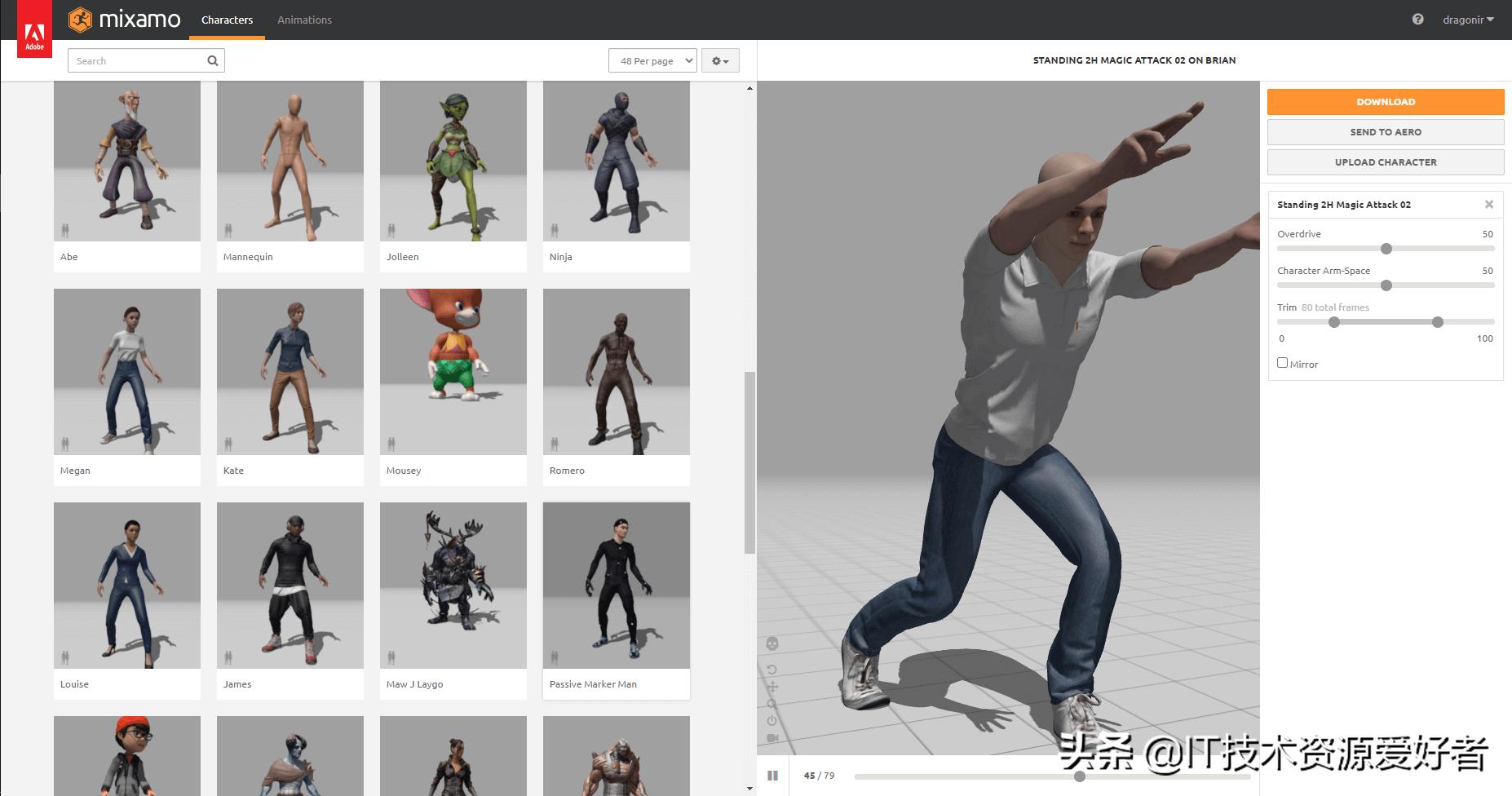This screenshot has width=1512, height=796.
Task: Switch to the Animations tab
Action: (304, 20)
